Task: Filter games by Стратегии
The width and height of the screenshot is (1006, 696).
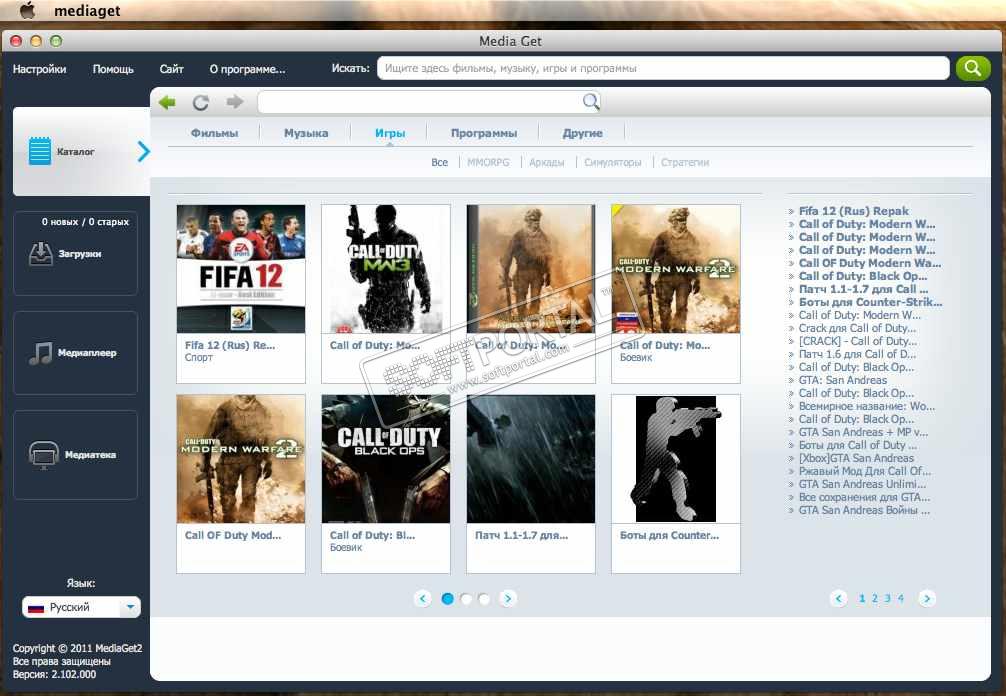Action: tap(685, 163)
